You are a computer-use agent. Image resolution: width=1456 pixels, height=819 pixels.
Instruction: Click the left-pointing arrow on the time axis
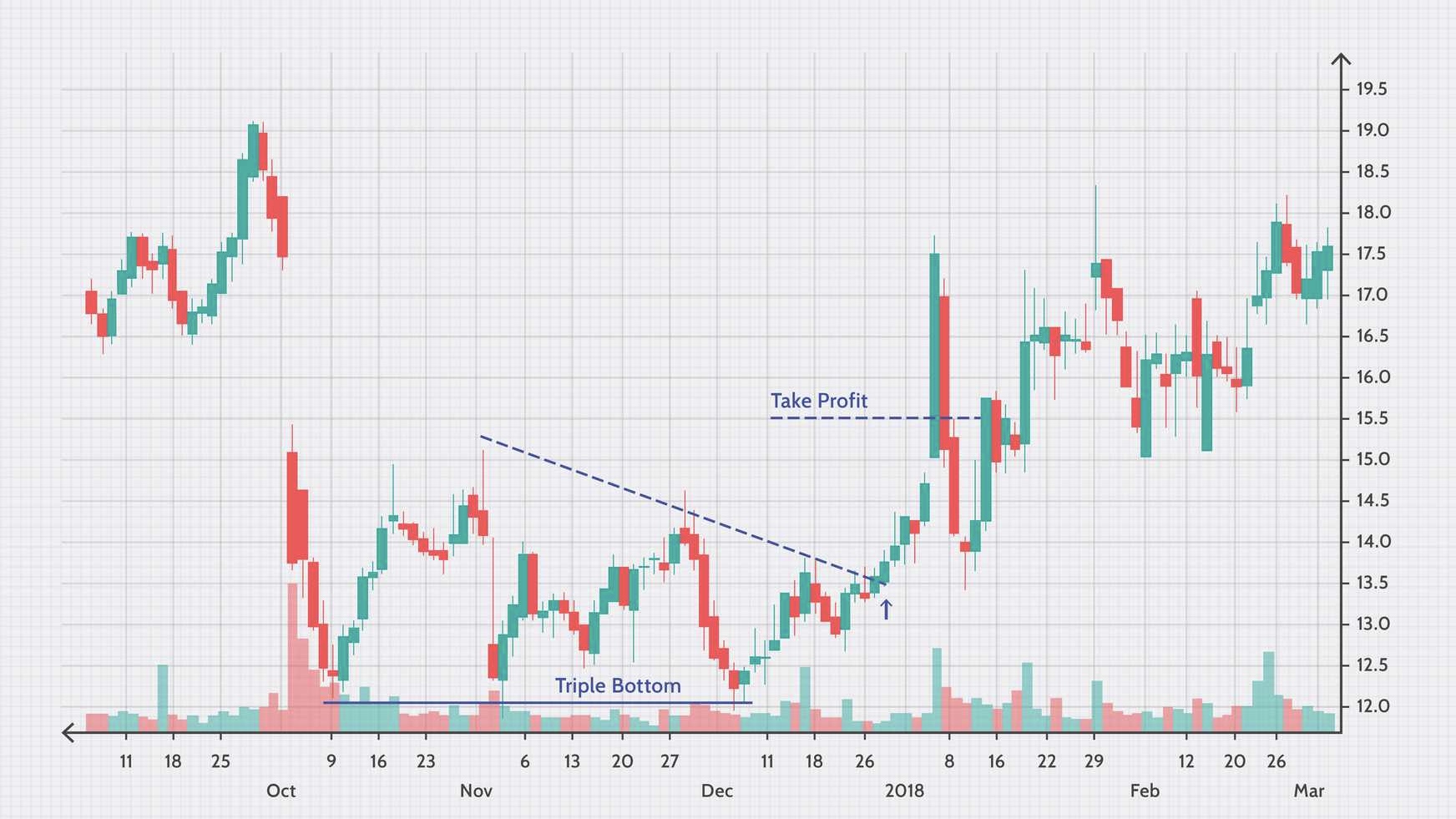70,733
